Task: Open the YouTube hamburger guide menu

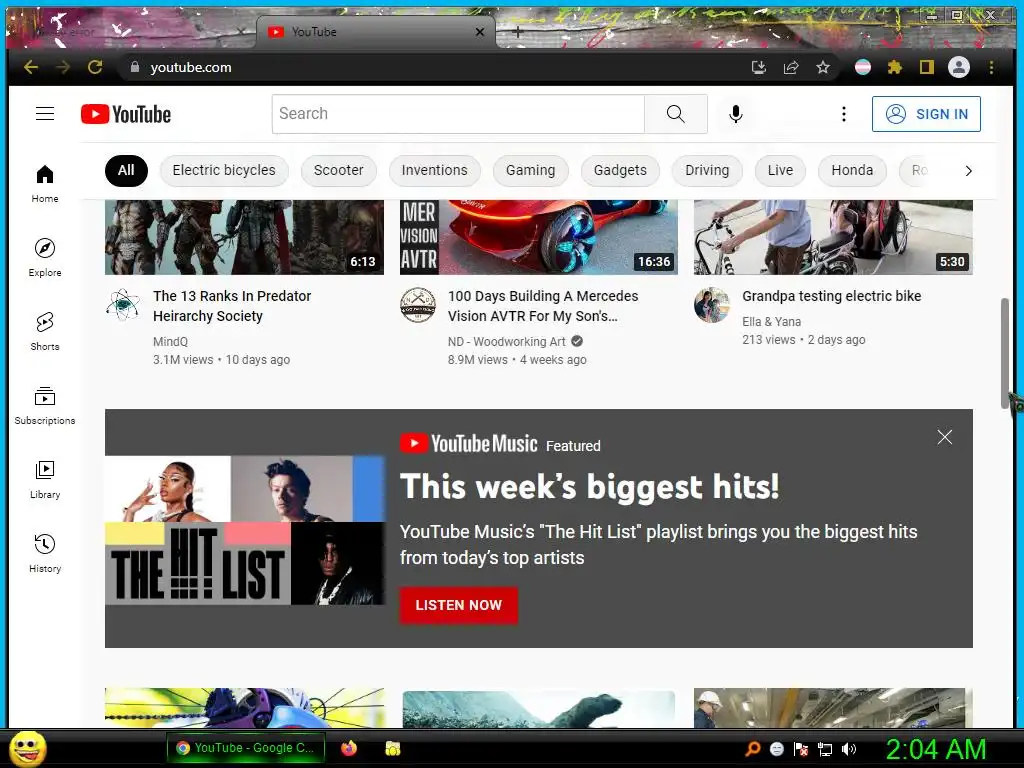Action: (x=44, y=114)
